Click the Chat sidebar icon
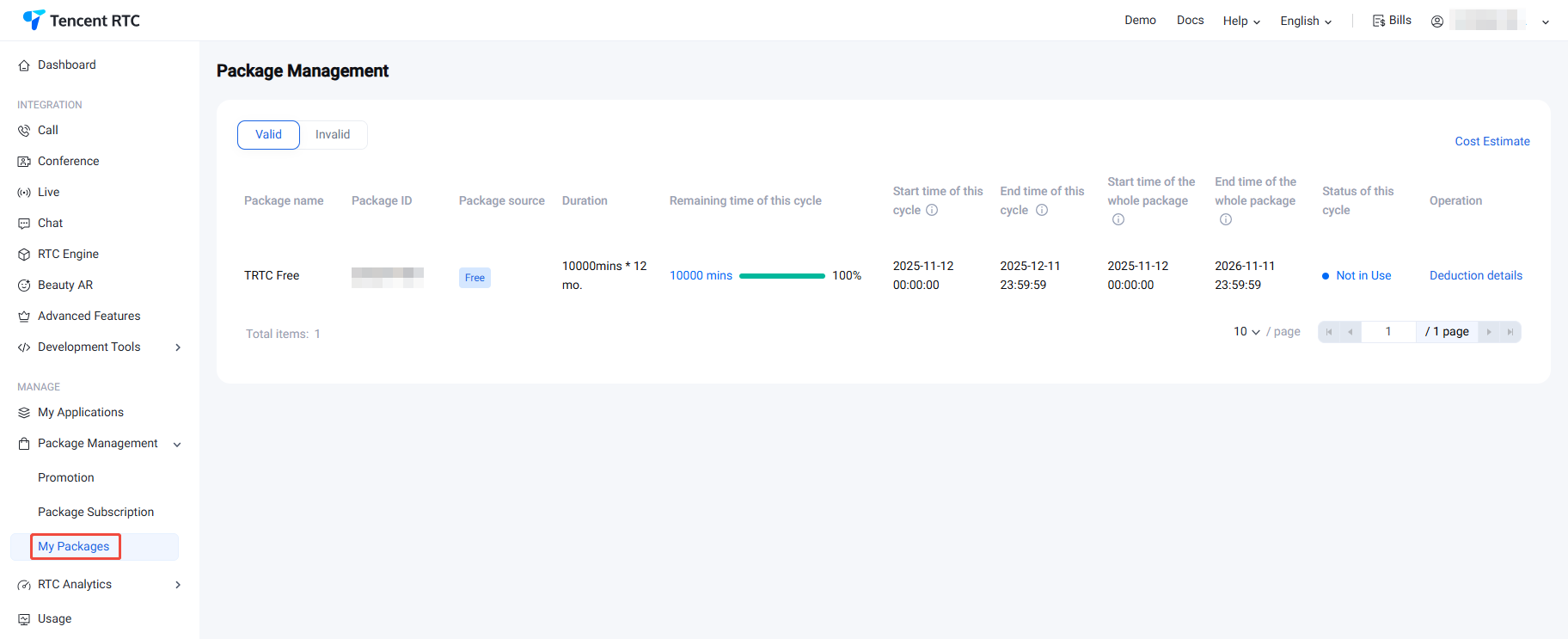Viewport: 1568px width, 639px height. 24,224
